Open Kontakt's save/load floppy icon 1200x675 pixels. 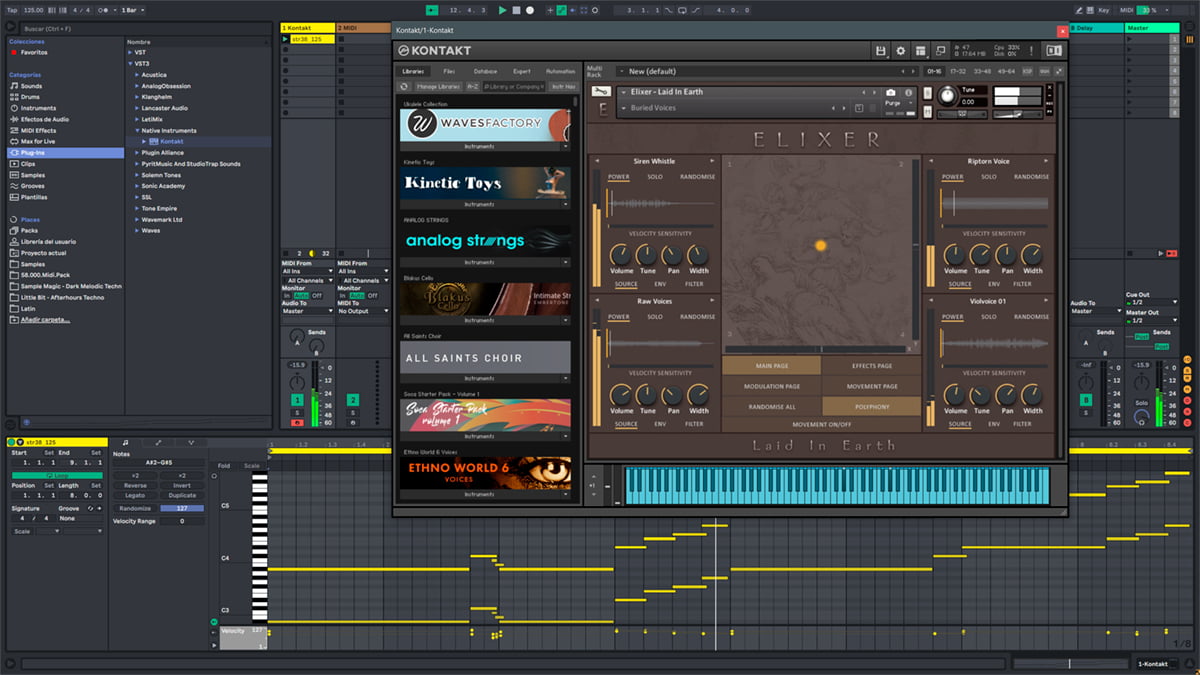tap(880, 50)
